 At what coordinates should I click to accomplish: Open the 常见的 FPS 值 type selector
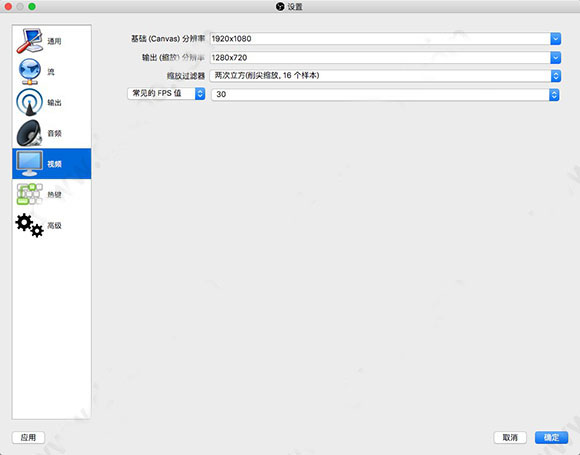click(166, 93)
